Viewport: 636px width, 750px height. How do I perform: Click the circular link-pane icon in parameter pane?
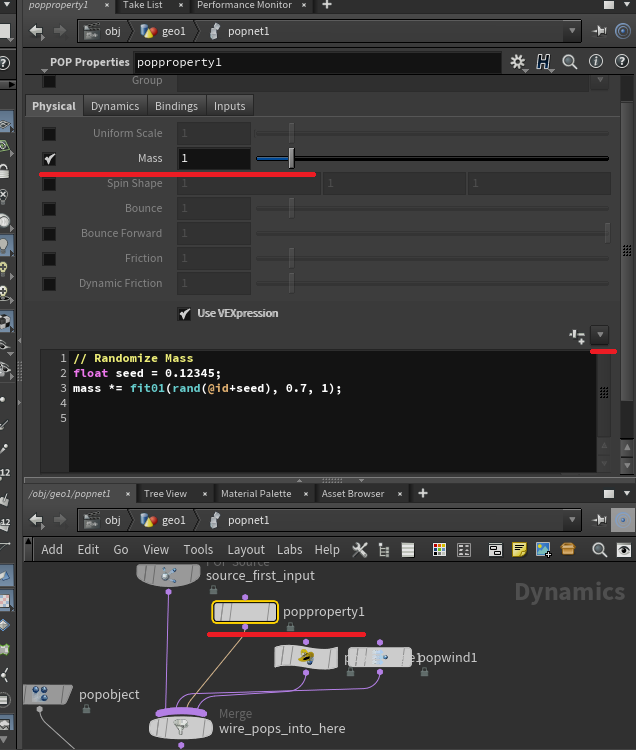tap(623, 31)
